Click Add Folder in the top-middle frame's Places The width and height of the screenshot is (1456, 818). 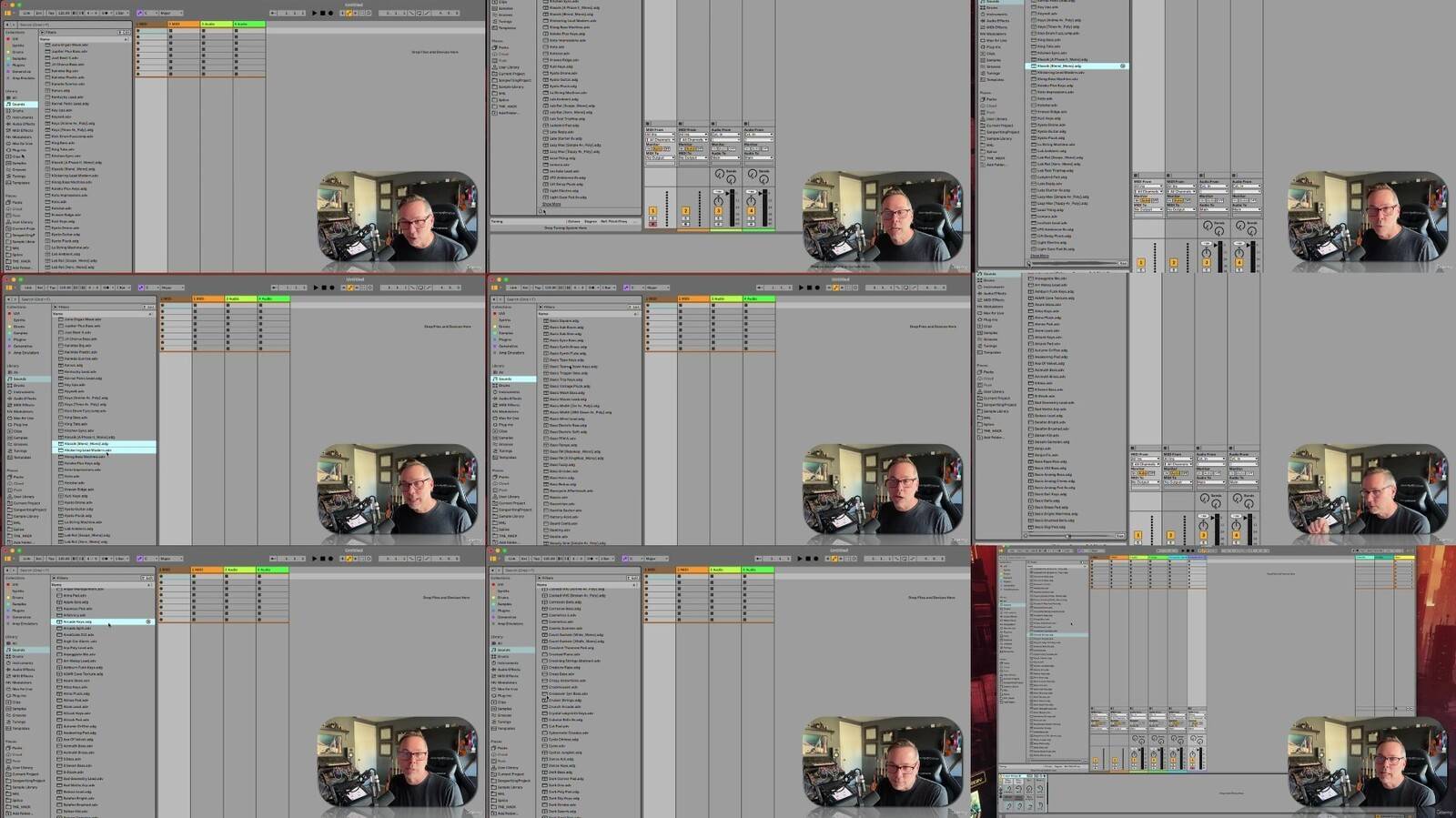(508, 113)
